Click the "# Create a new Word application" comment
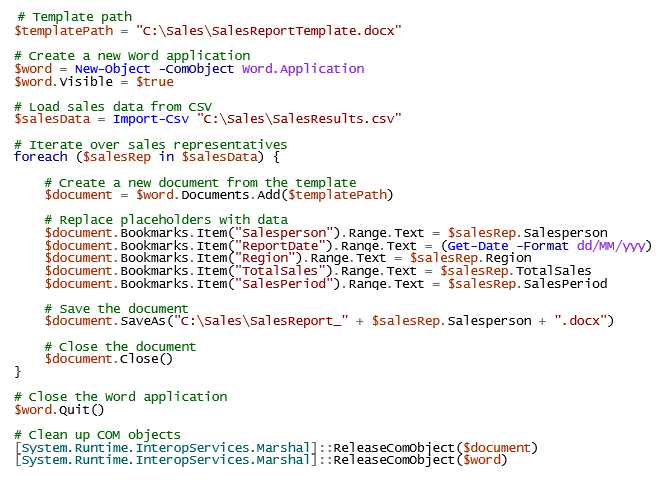 coord(132,56)
